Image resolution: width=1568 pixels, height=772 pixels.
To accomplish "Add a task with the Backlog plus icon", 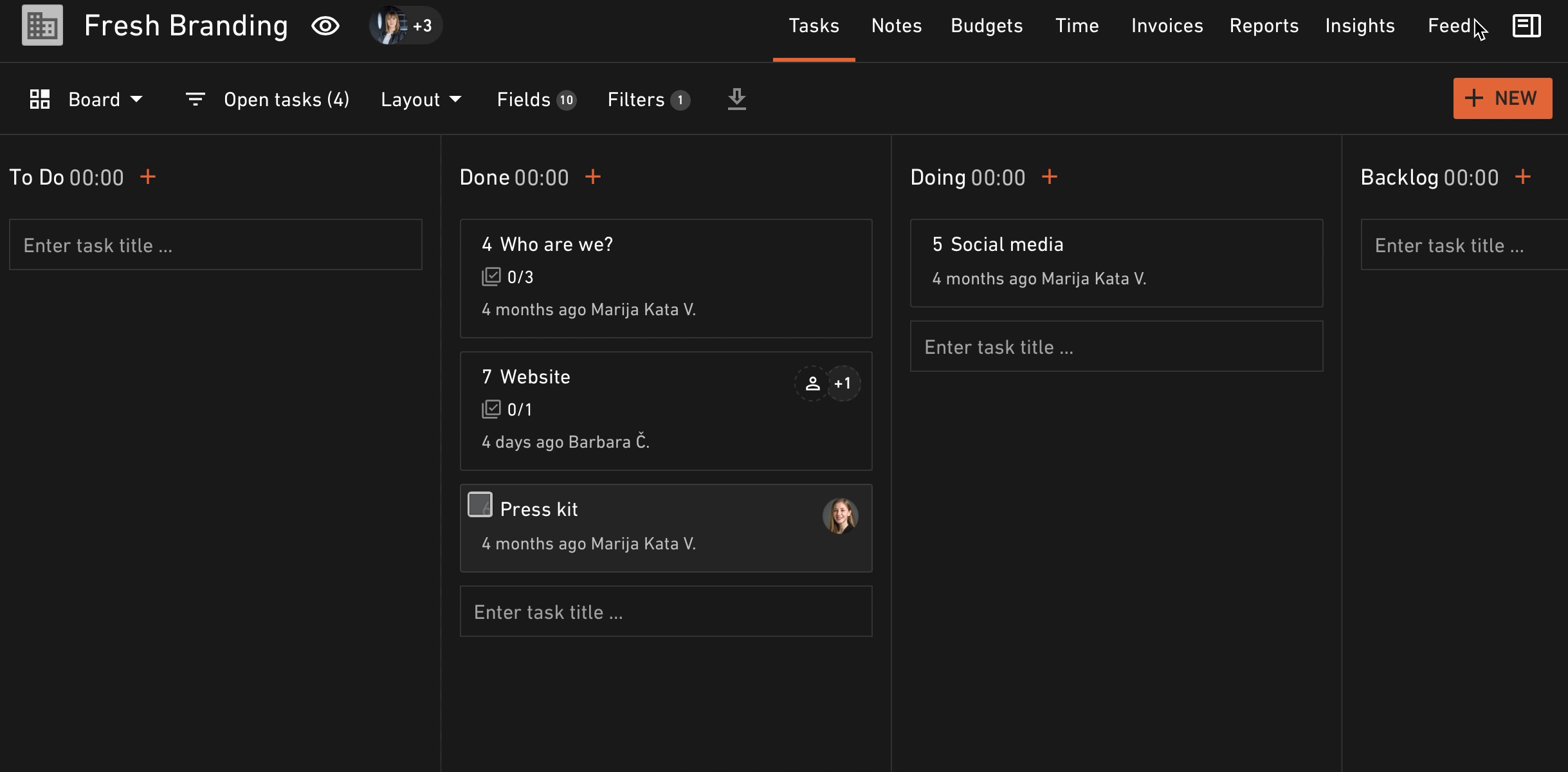I will click(x=1523, y=176).
